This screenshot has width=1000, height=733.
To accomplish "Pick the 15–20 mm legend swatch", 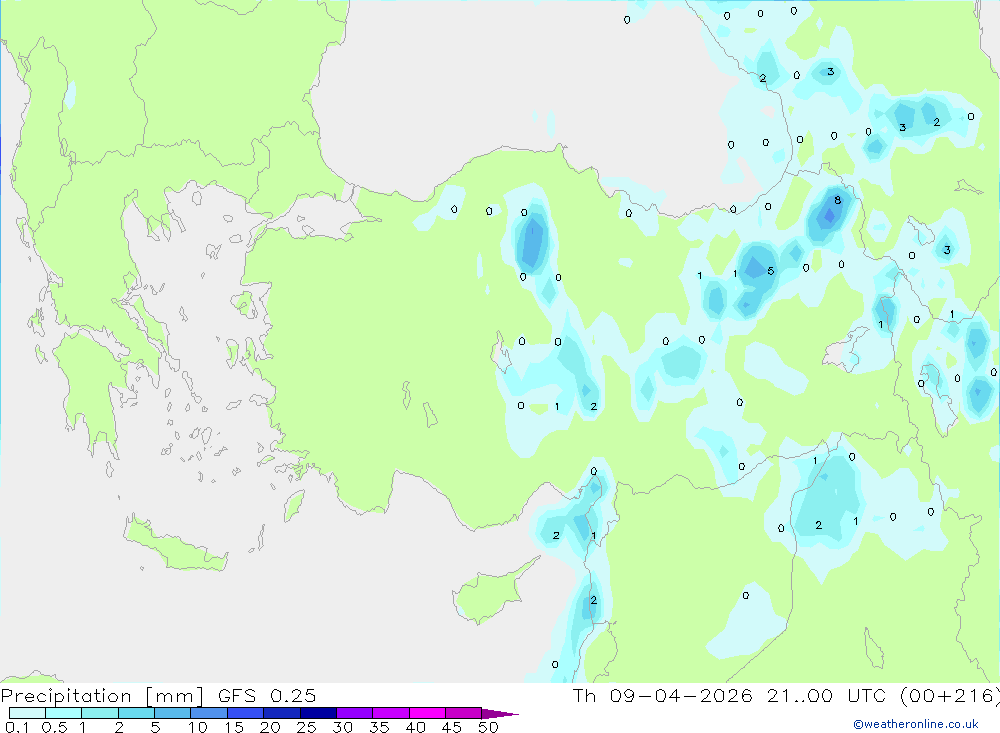I will (246, 713).
